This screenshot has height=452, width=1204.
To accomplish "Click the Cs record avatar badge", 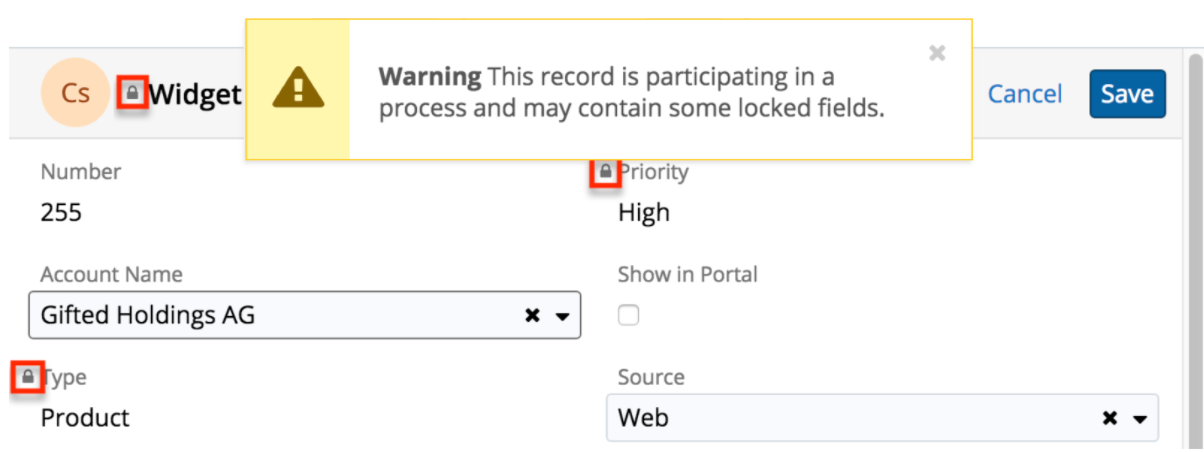I will (x=75, y=94).
